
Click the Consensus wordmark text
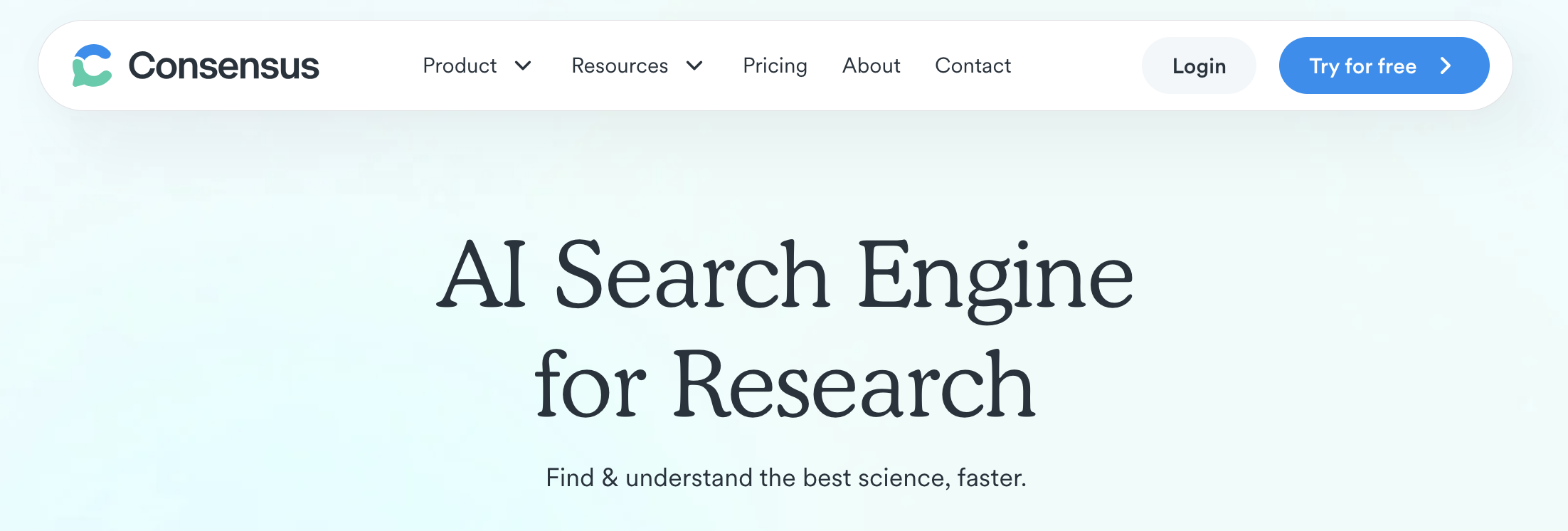click(x=223, y=65)
